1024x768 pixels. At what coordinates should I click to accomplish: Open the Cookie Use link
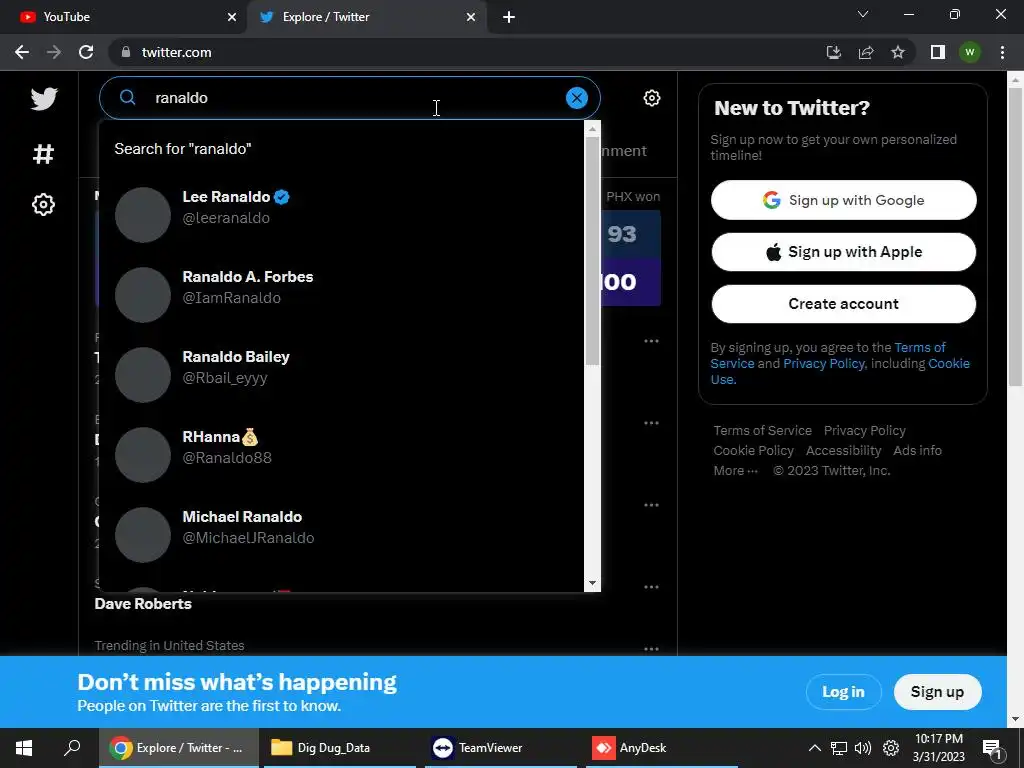(x=948, y=364)
